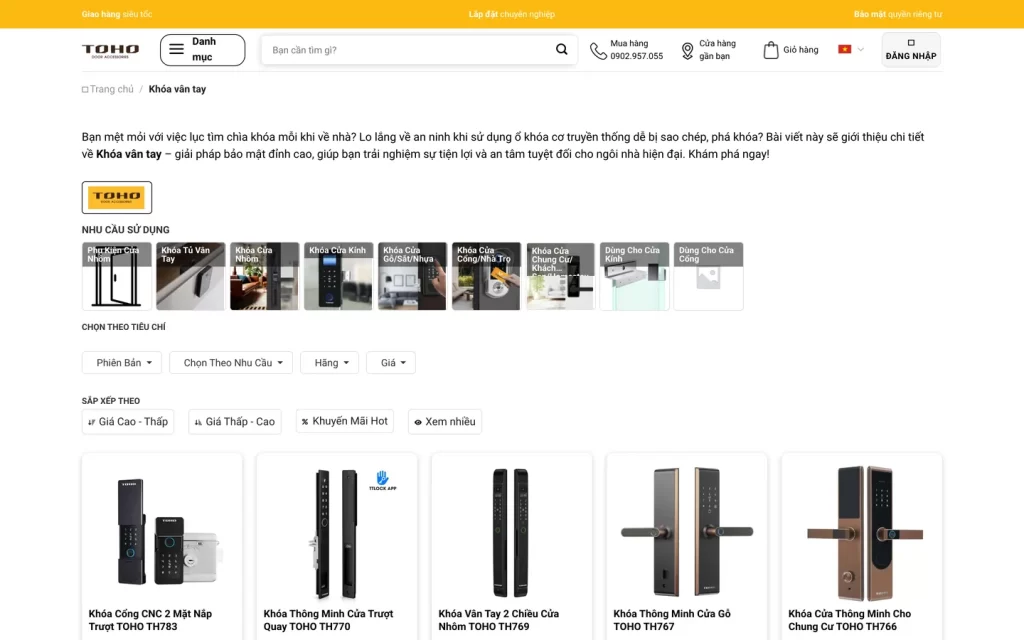Select Khóa Cửa Cổng/Nhà Trọ category tile
This screenshot has width=1024, height=640.
(x=487, y=276)
